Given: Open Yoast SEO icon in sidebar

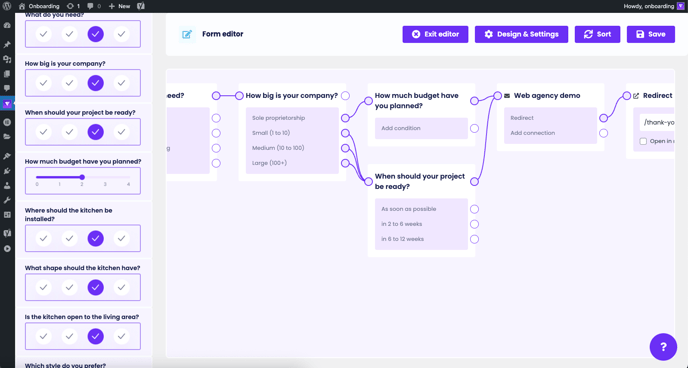Looking at the screenshot, I should tap(7, 233).
